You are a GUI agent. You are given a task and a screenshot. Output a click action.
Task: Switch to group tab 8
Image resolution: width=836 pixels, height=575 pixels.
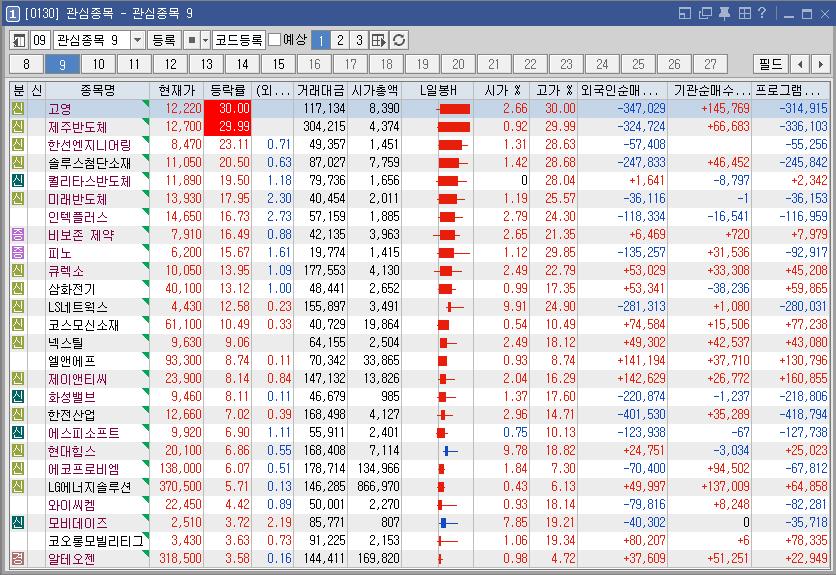pos(26,64)
